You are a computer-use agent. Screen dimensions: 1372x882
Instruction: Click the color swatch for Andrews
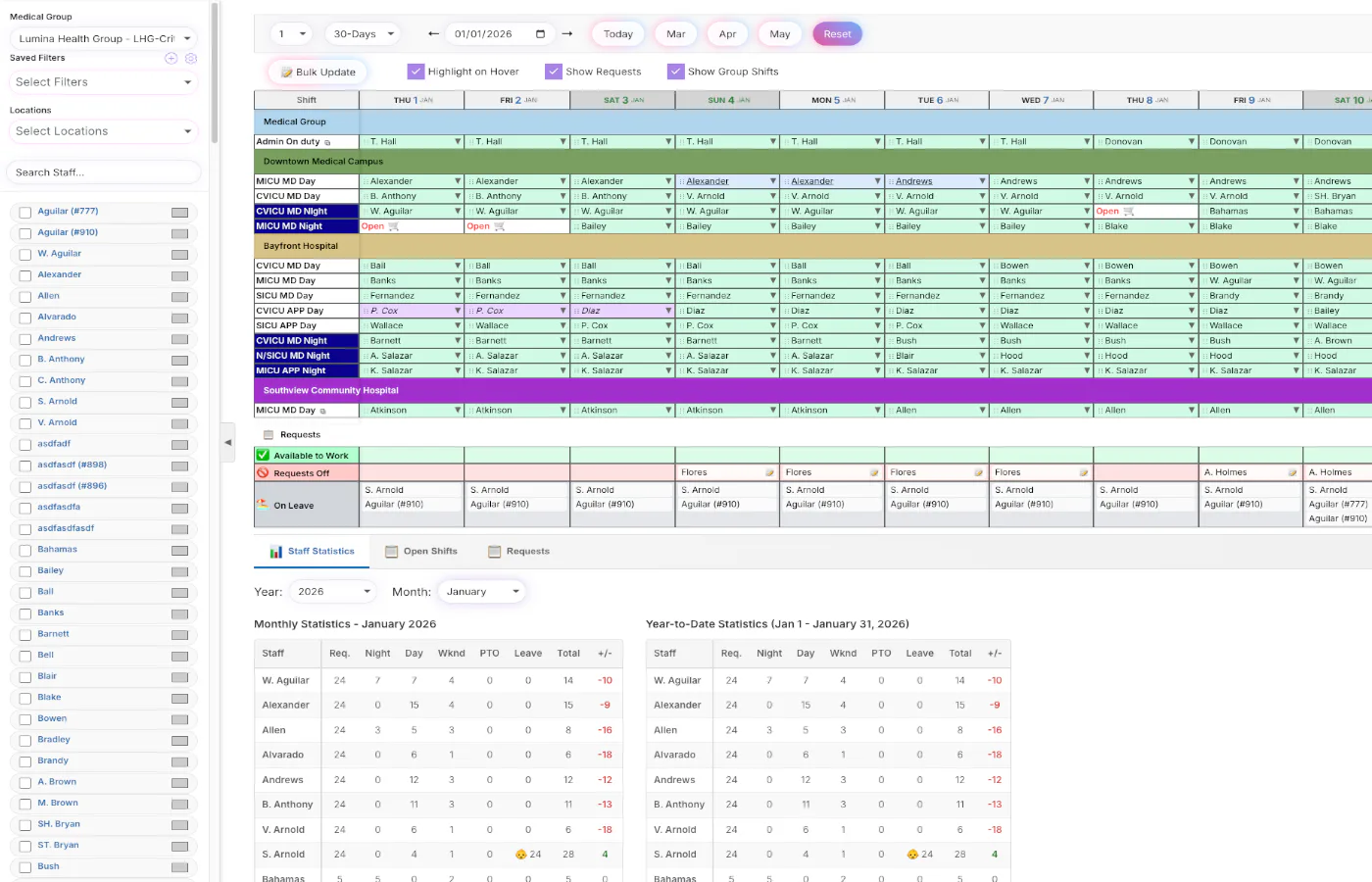179,339
